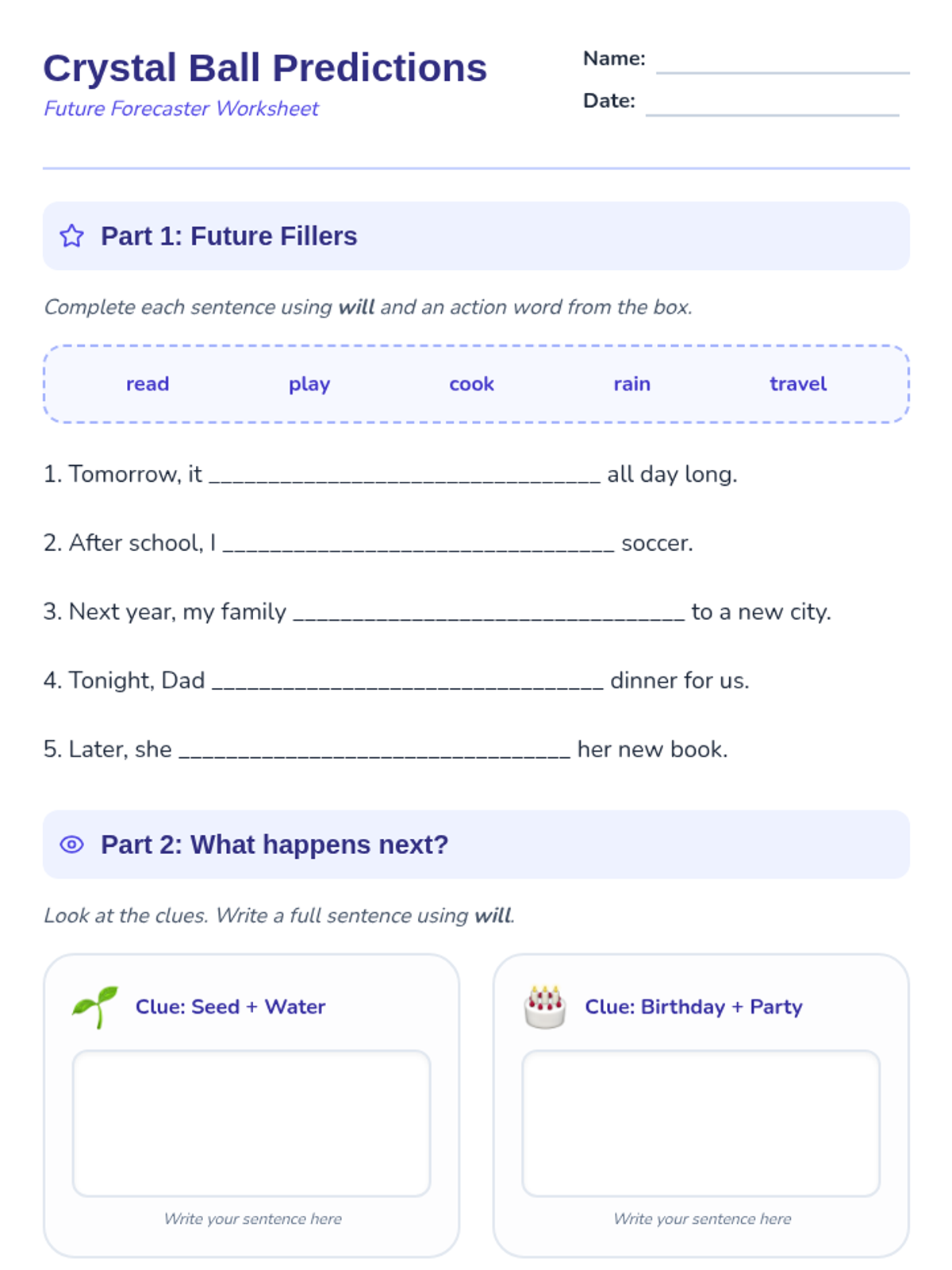Click the Date line field
The image size is (952, 1270).
click(773, 104)
